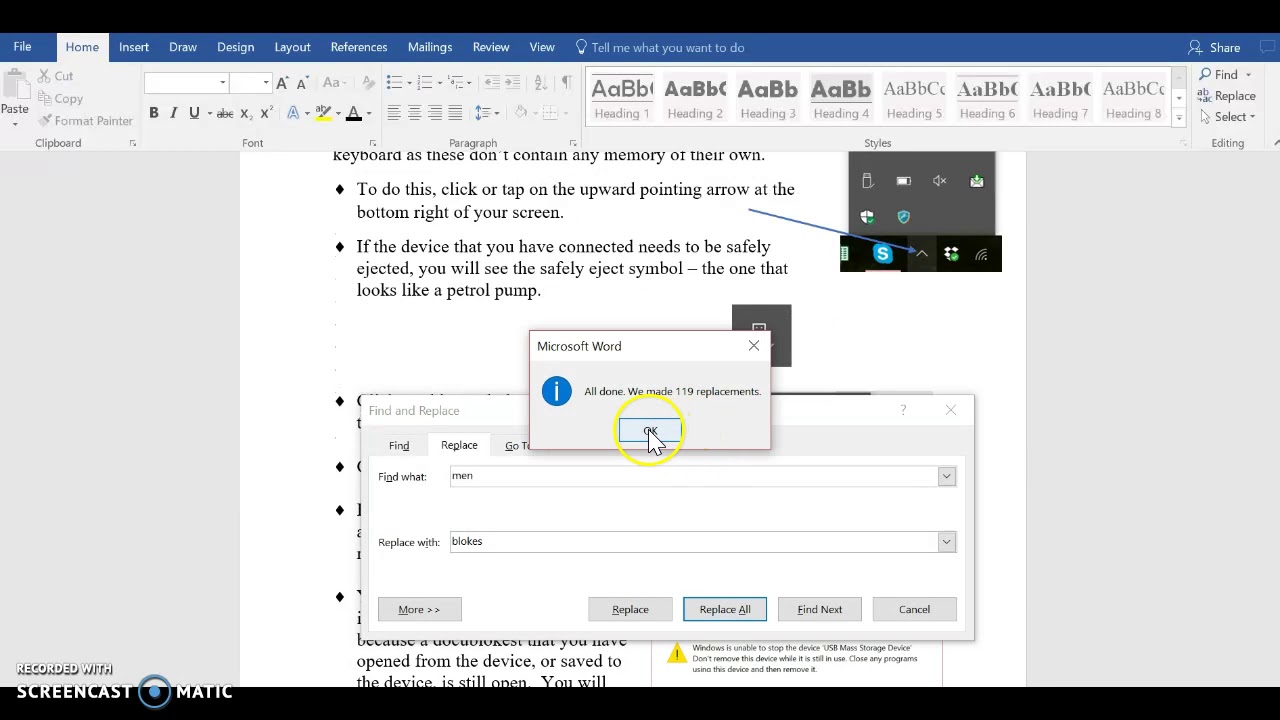Image resolution: width=1280 pixels, height=720 pixels.
Task: Align the text to the left
Action: tap(394, 113)
